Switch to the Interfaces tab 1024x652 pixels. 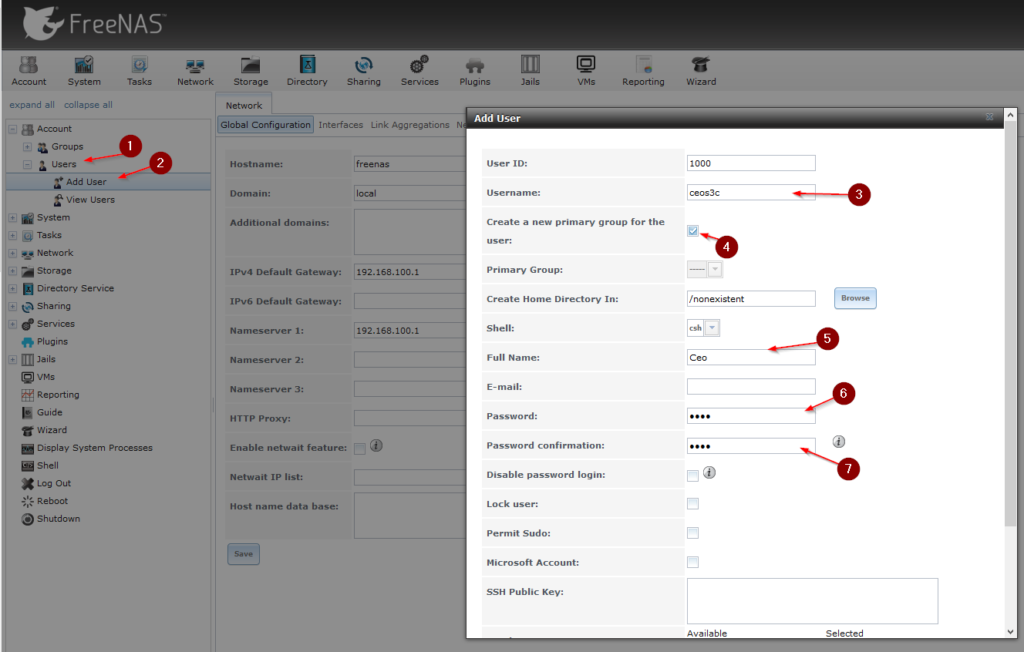(x=341, y=125)
